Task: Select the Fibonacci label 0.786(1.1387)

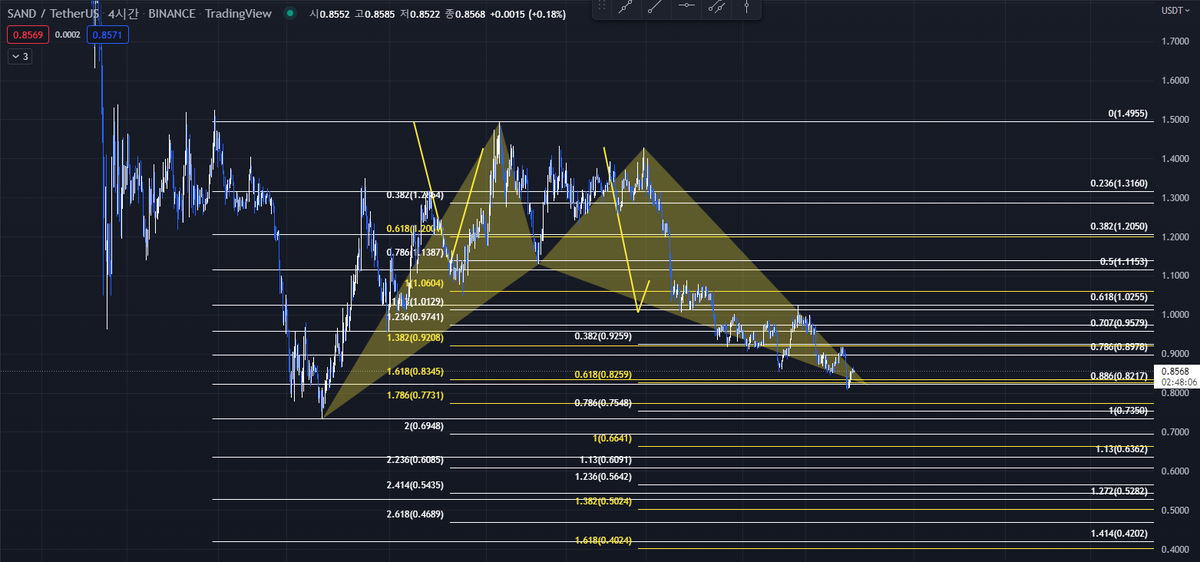Action: 415,253
